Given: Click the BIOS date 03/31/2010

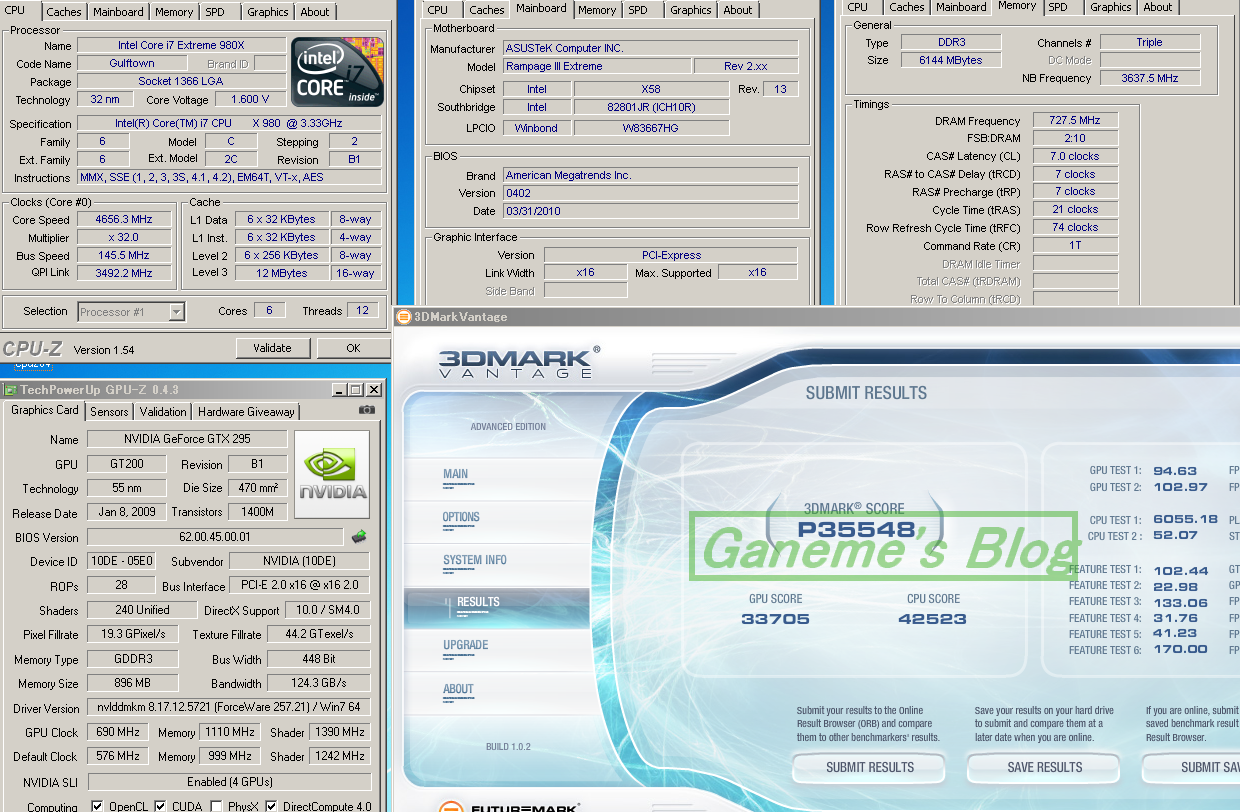Looking at the screenshot, I should point(649,211).
